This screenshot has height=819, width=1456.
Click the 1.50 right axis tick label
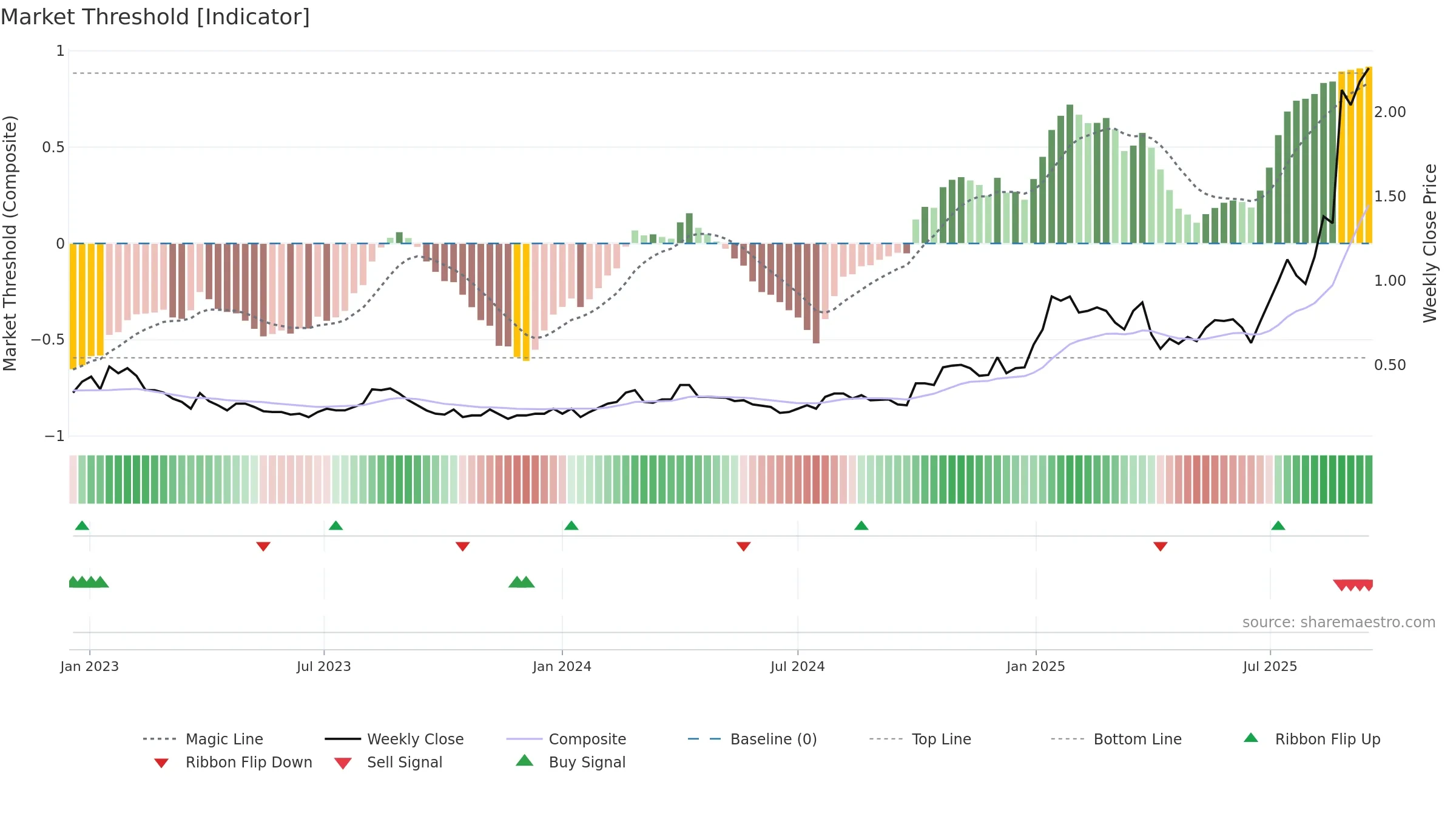(x=1390, y=197)
